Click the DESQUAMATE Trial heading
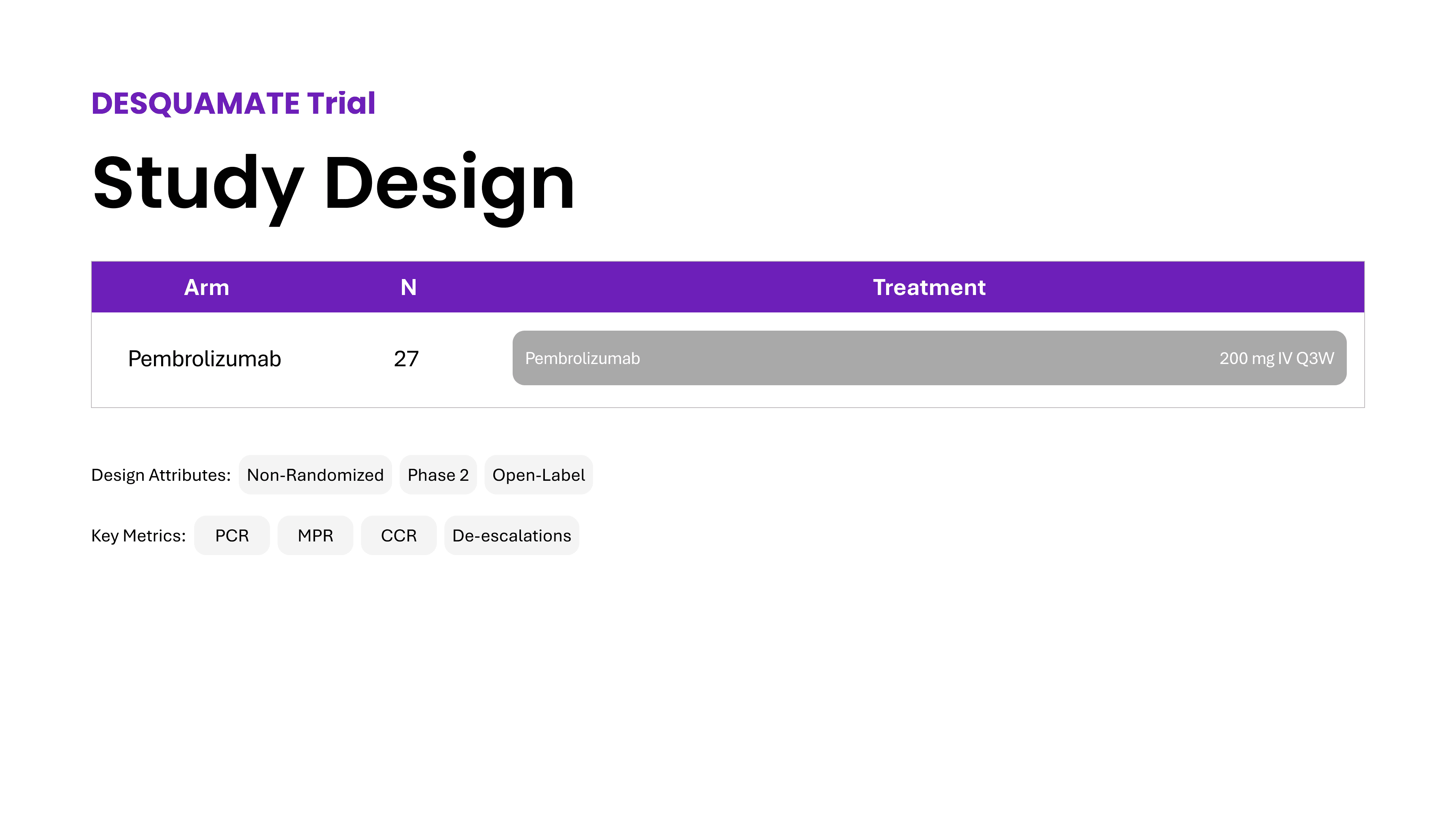 pos(233,104)
